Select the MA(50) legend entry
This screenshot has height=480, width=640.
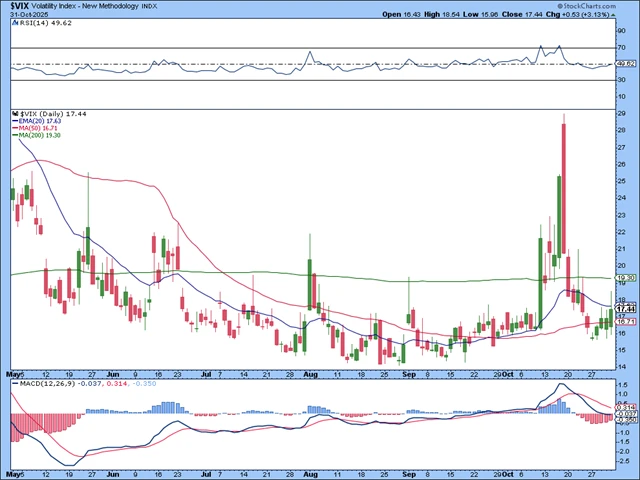(x=38, y=130)
